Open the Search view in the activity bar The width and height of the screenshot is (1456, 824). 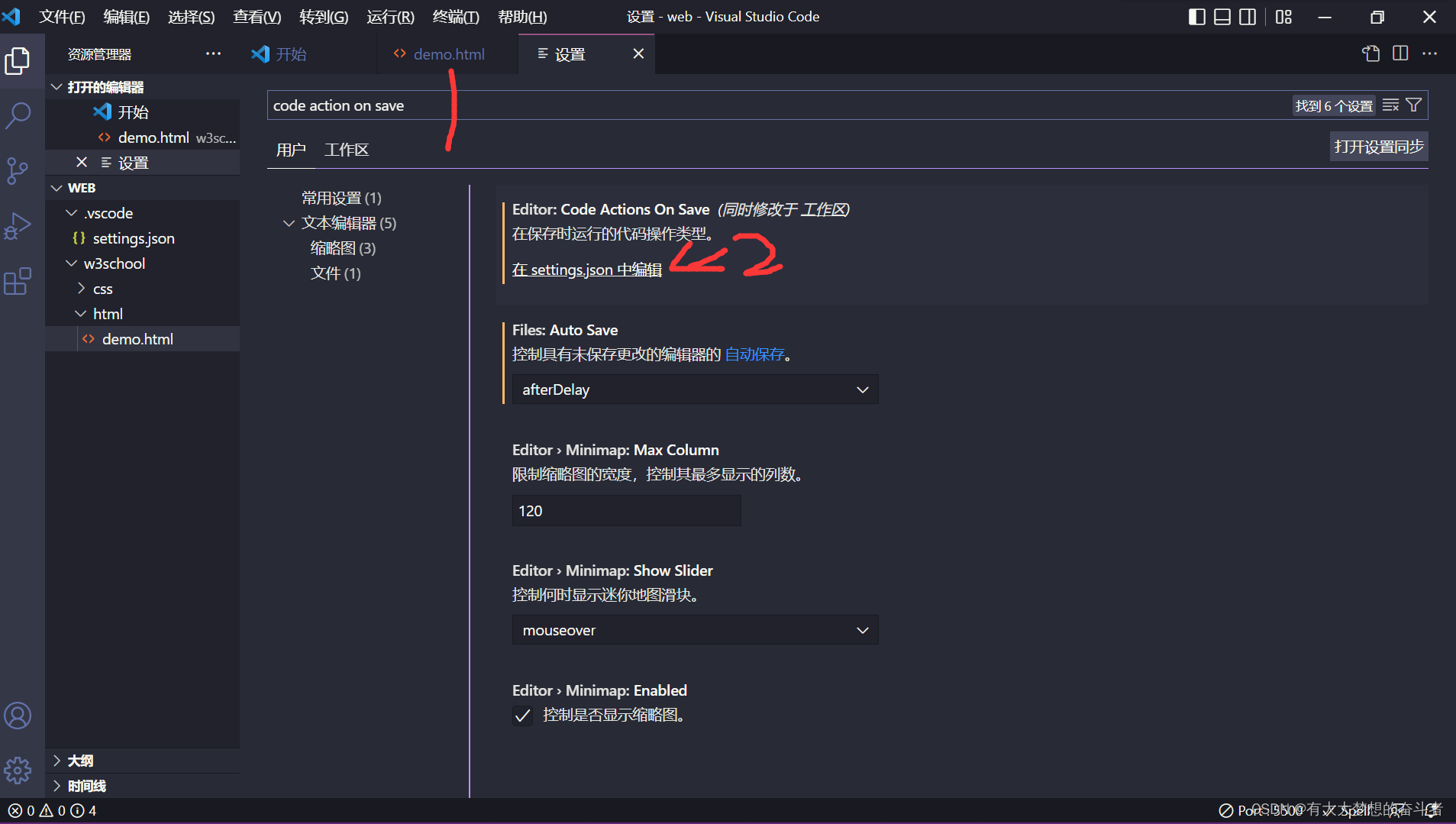pos(18,116)
